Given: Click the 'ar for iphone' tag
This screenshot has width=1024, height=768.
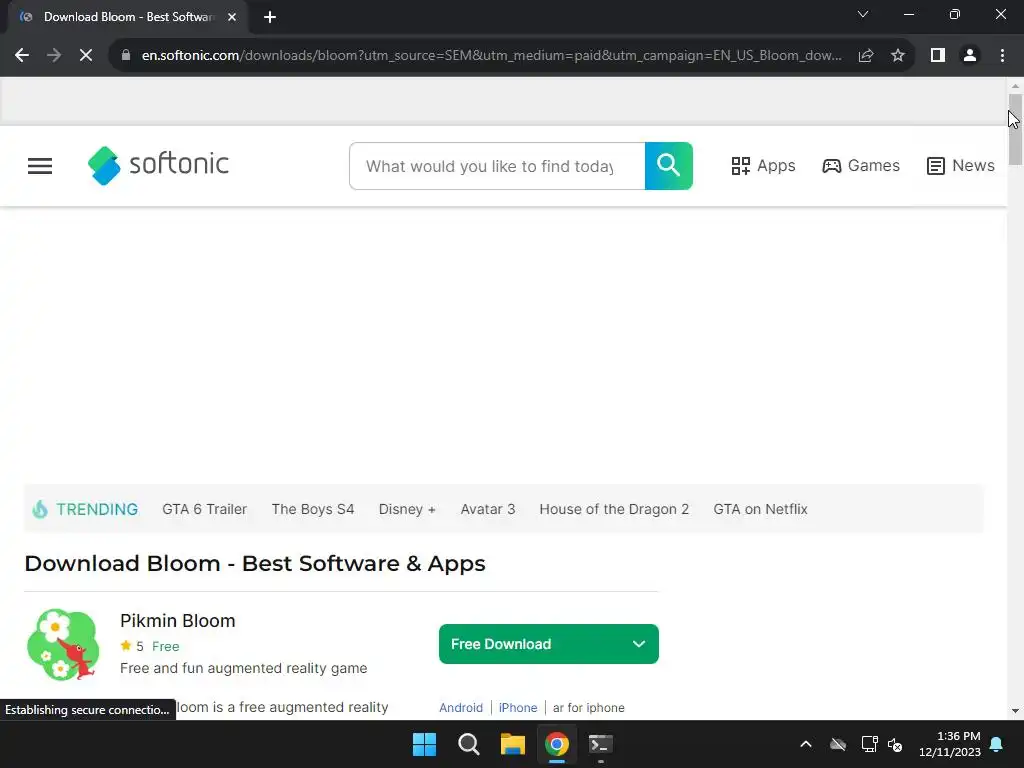Looking at the screenshot, I should [588, 708].
